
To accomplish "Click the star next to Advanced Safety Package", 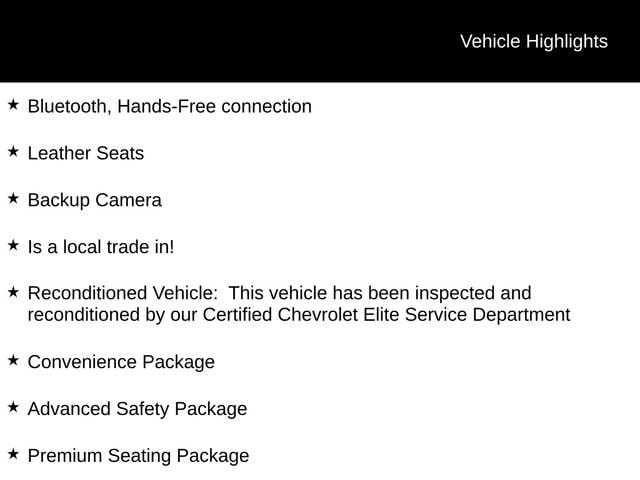I will pos(13,406).
